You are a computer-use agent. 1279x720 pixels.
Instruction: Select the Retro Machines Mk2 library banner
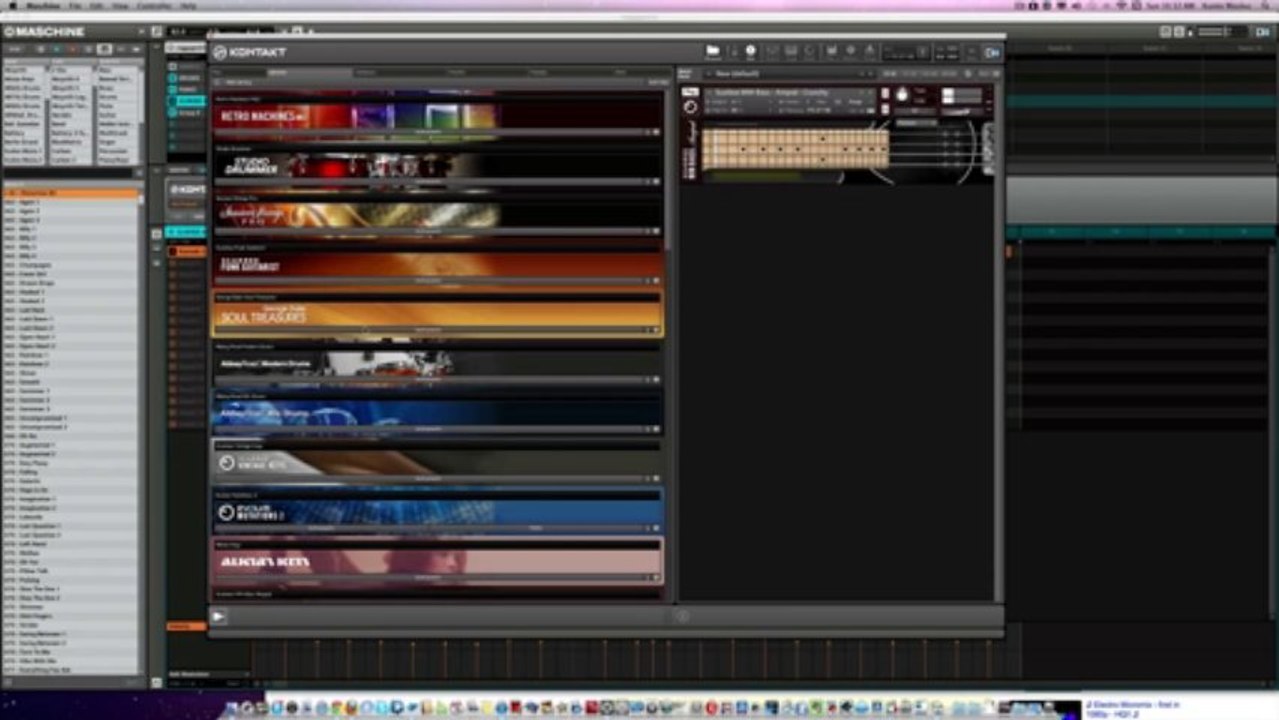tap(437, 116)
